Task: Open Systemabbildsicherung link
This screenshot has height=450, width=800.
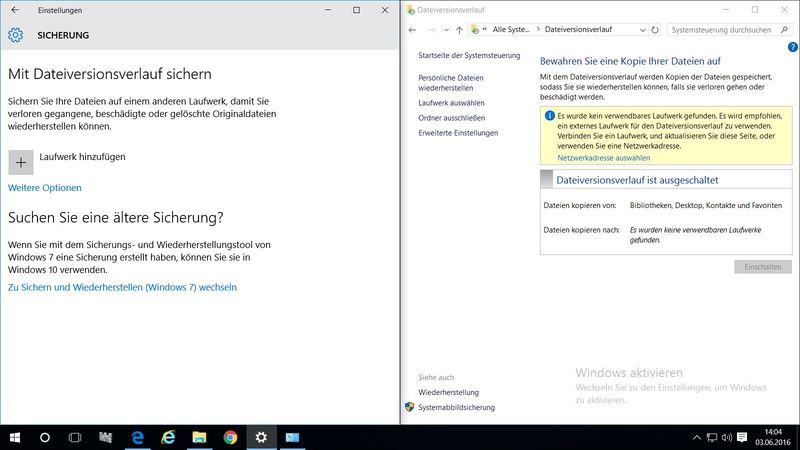Action: click(x=456, y=407)
